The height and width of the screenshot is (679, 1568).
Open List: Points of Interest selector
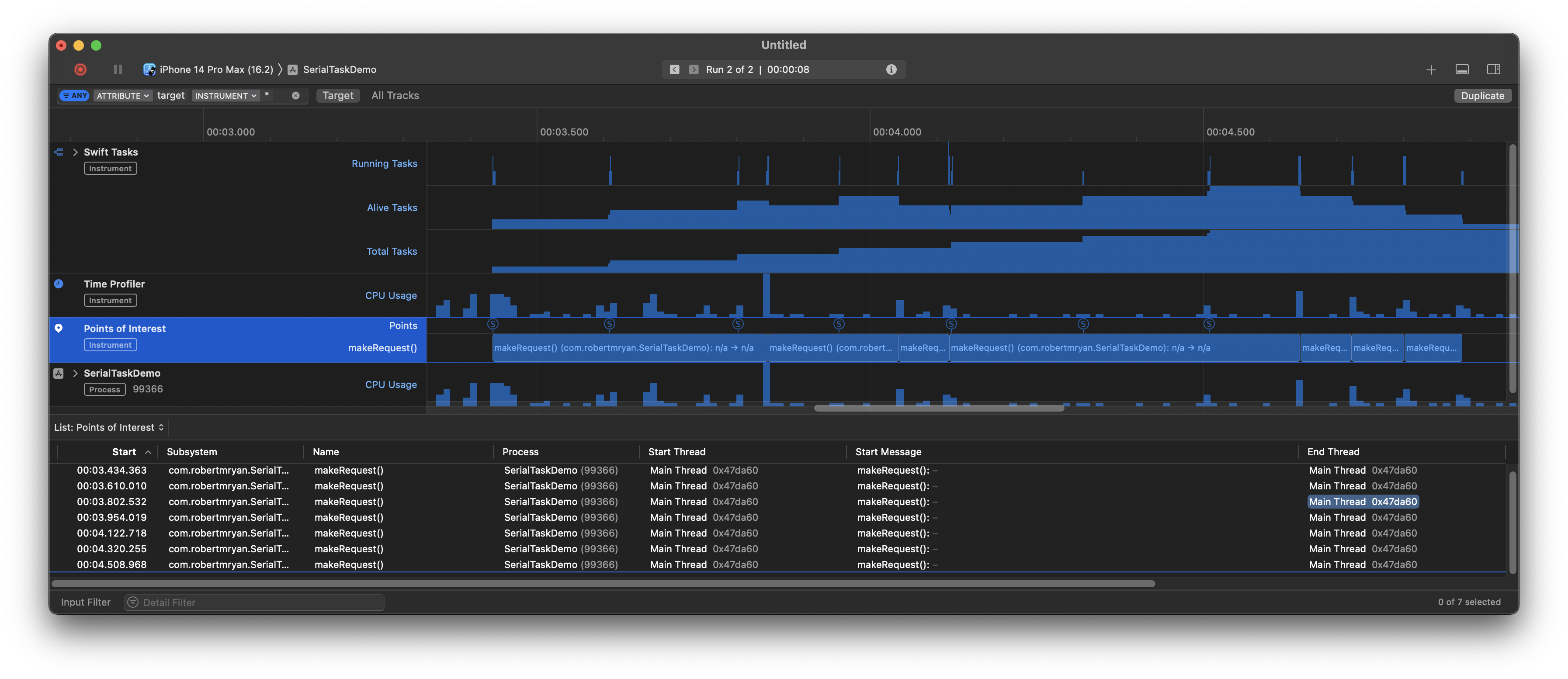[109, 427]
